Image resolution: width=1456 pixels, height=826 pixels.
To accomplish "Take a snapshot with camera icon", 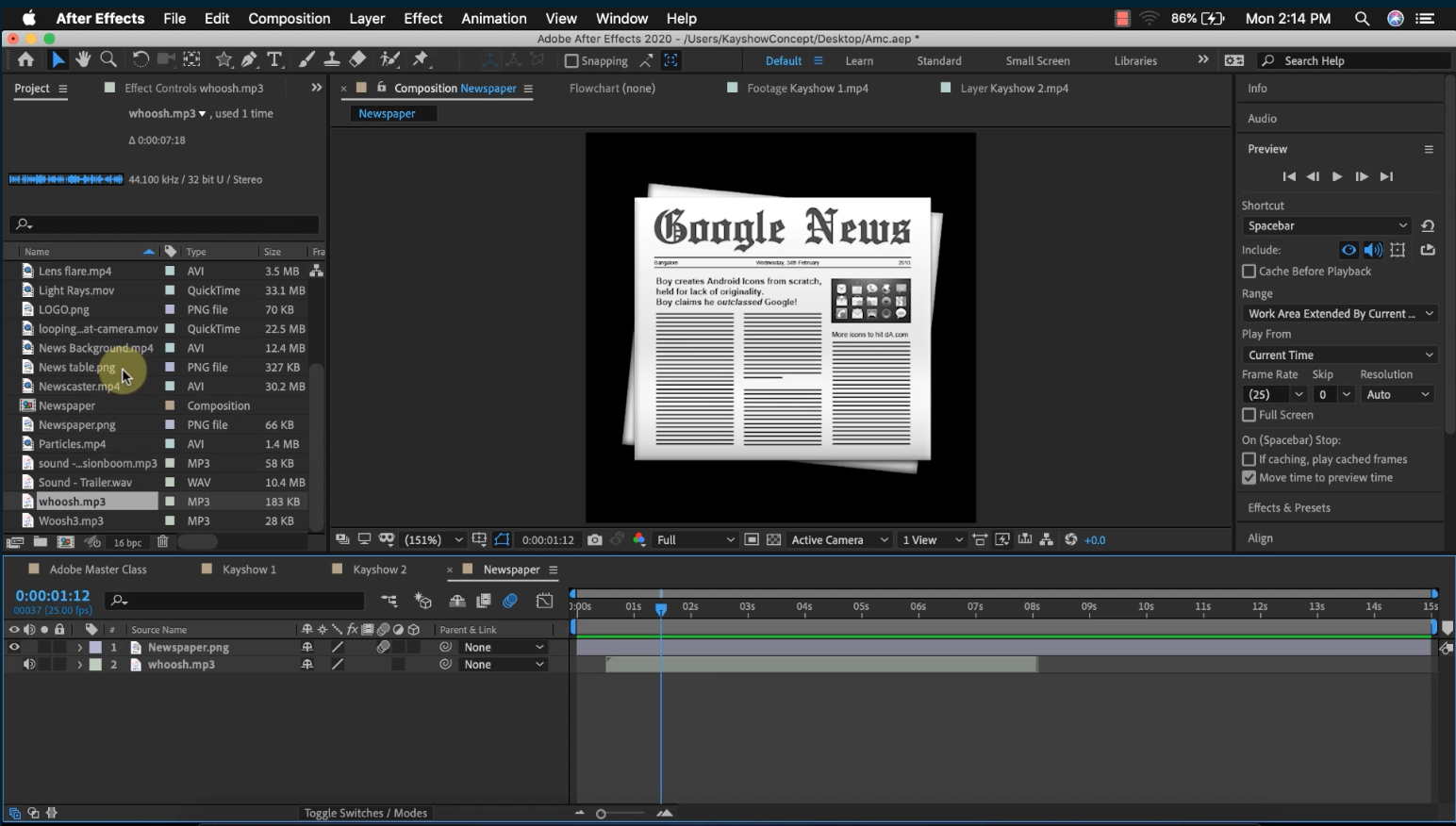I will pos(594,539).
